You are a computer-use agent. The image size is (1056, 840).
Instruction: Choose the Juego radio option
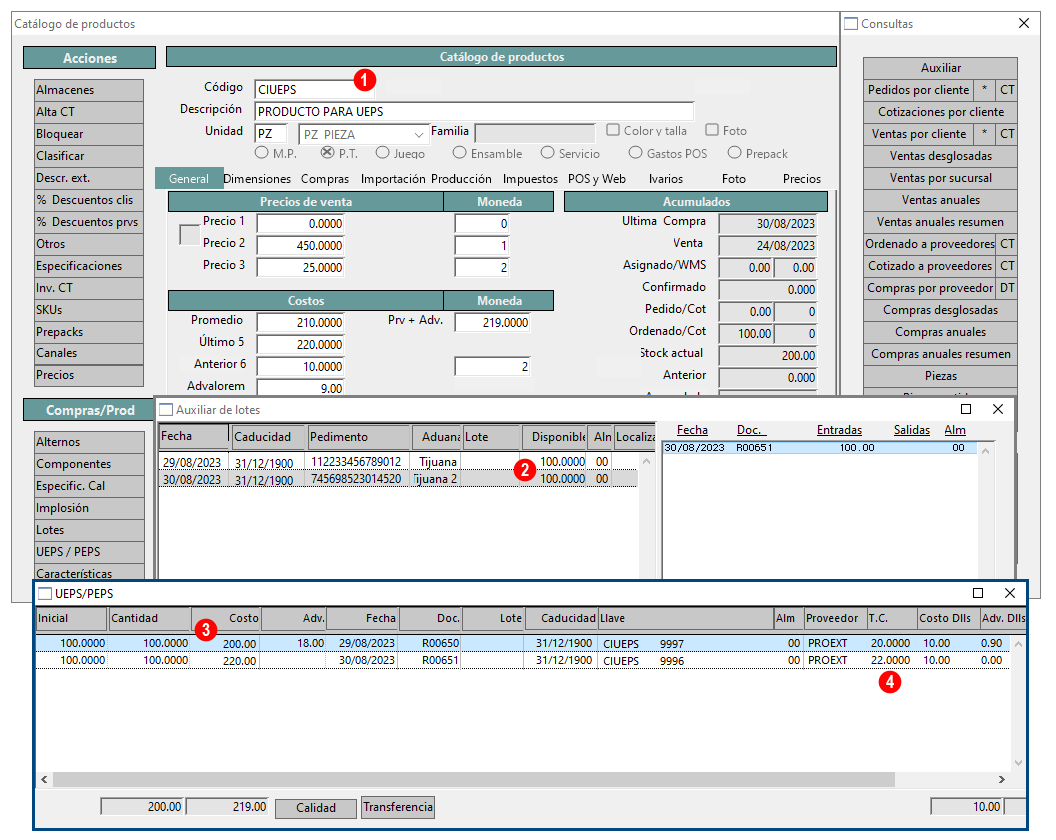(x=383, y=153)
